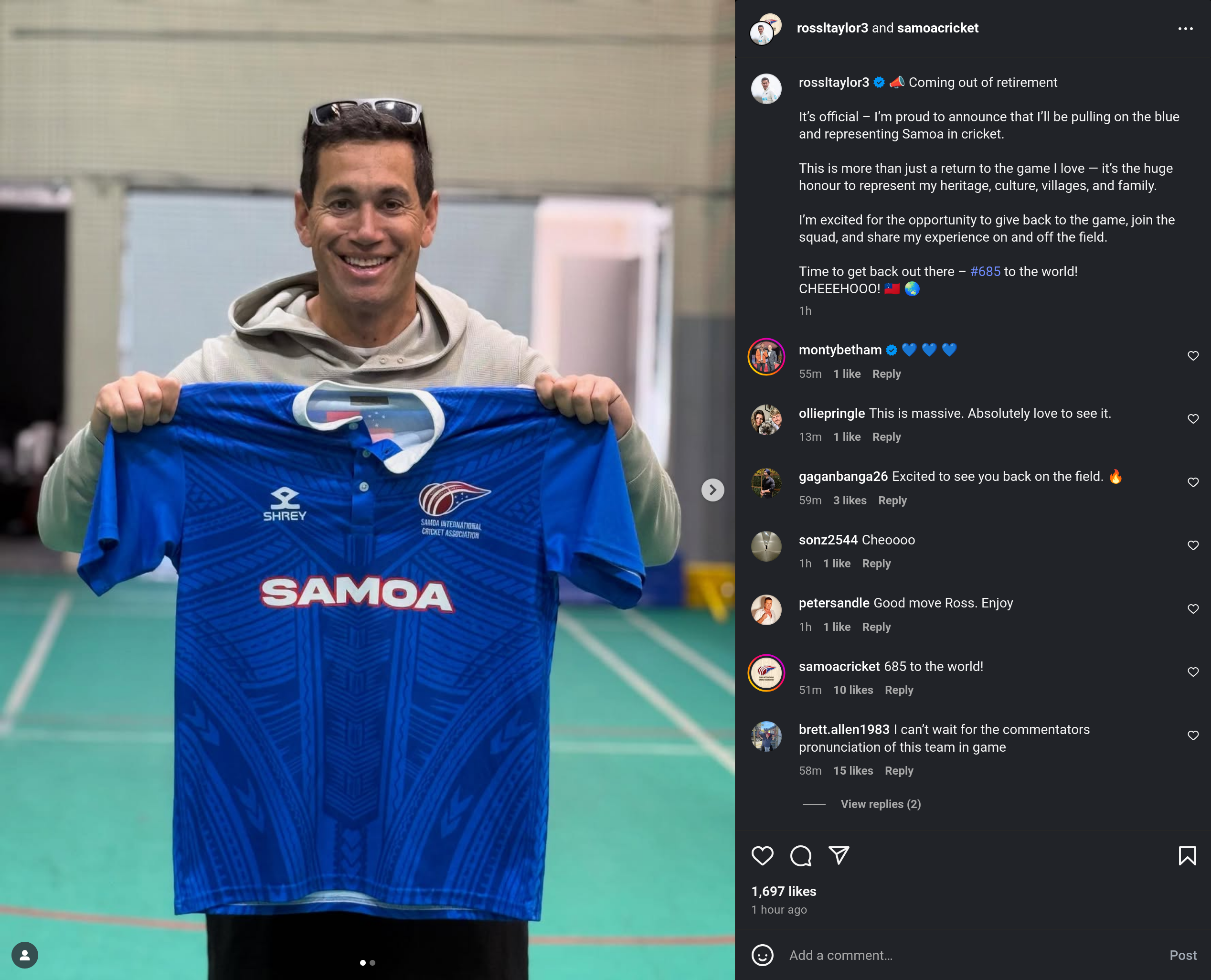Like samoacricket's comment heart
The image size is (1211, 980).
pos(1193,672)
